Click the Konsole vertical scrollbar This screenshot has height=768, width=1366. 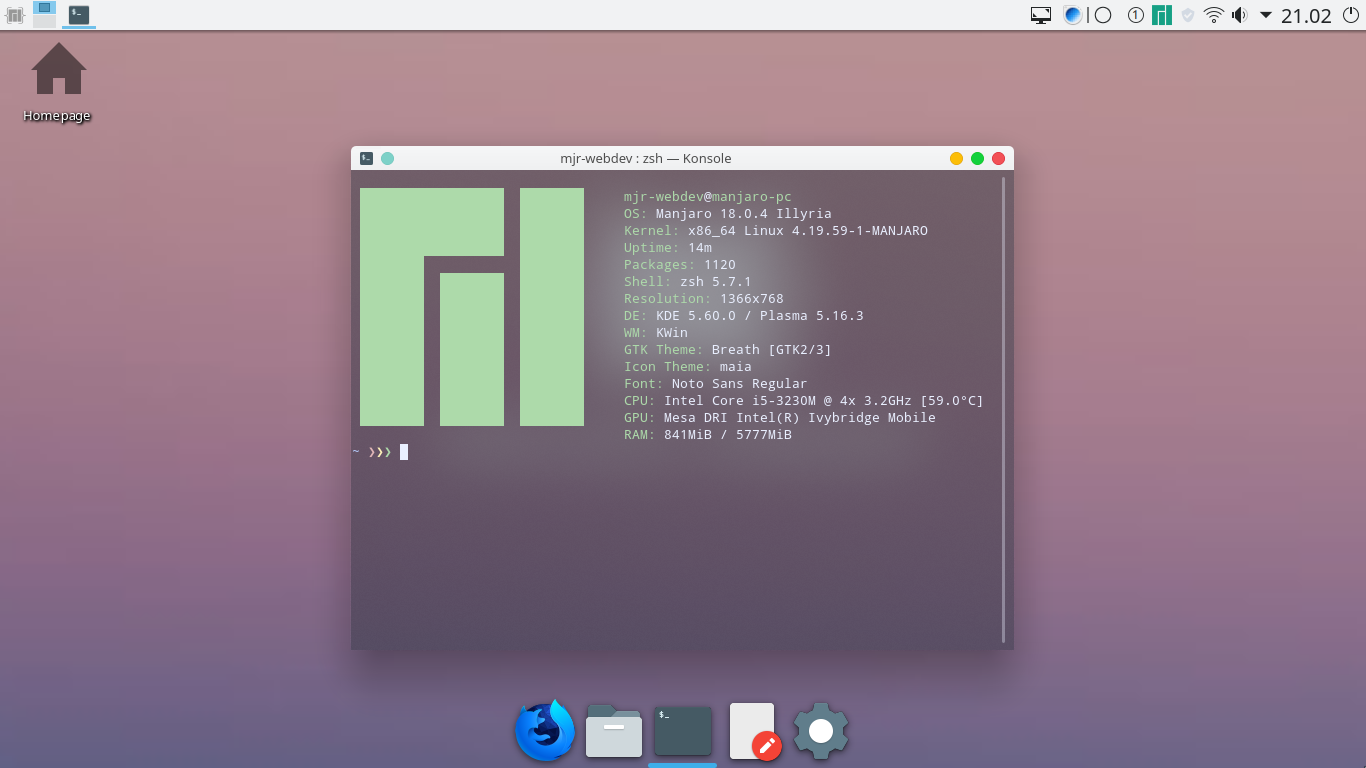(1003, 410)
